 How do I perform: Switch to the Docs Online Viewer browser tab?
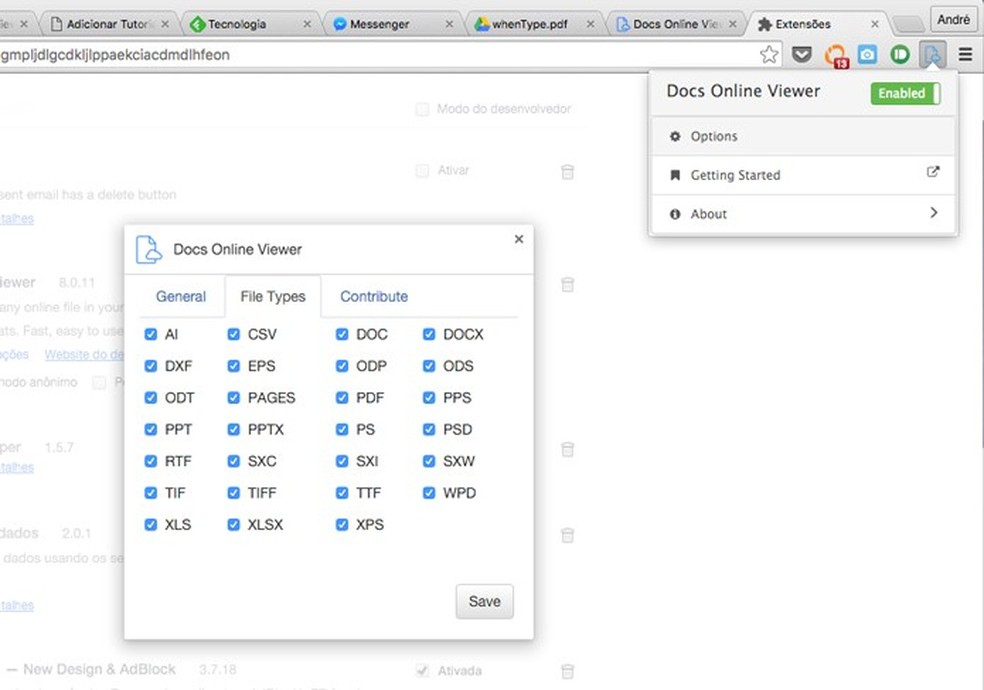pyautogui.click(x=676, y=24)
